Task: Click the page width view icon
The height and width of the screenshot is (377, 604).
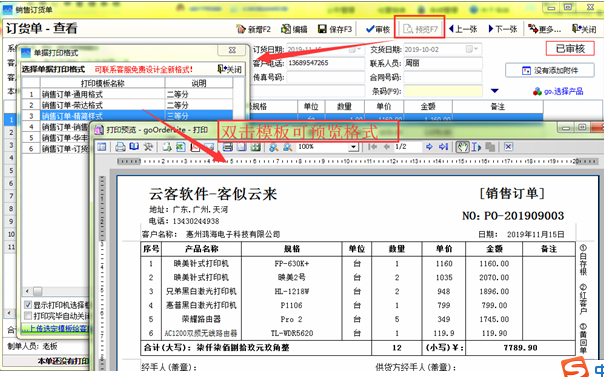Action: point(228,147)
